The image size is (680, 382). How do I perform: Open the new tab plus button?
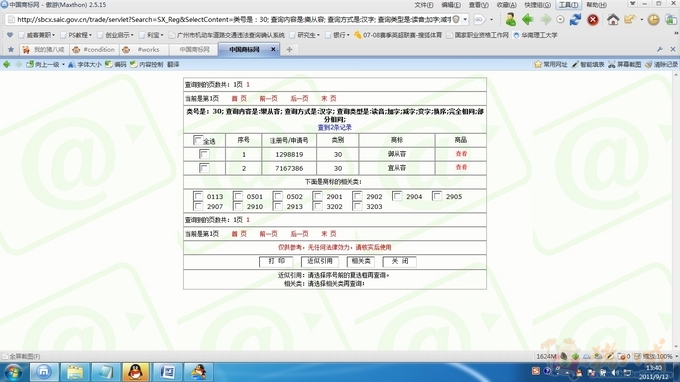pyautogui.click(x=289, y=49)
